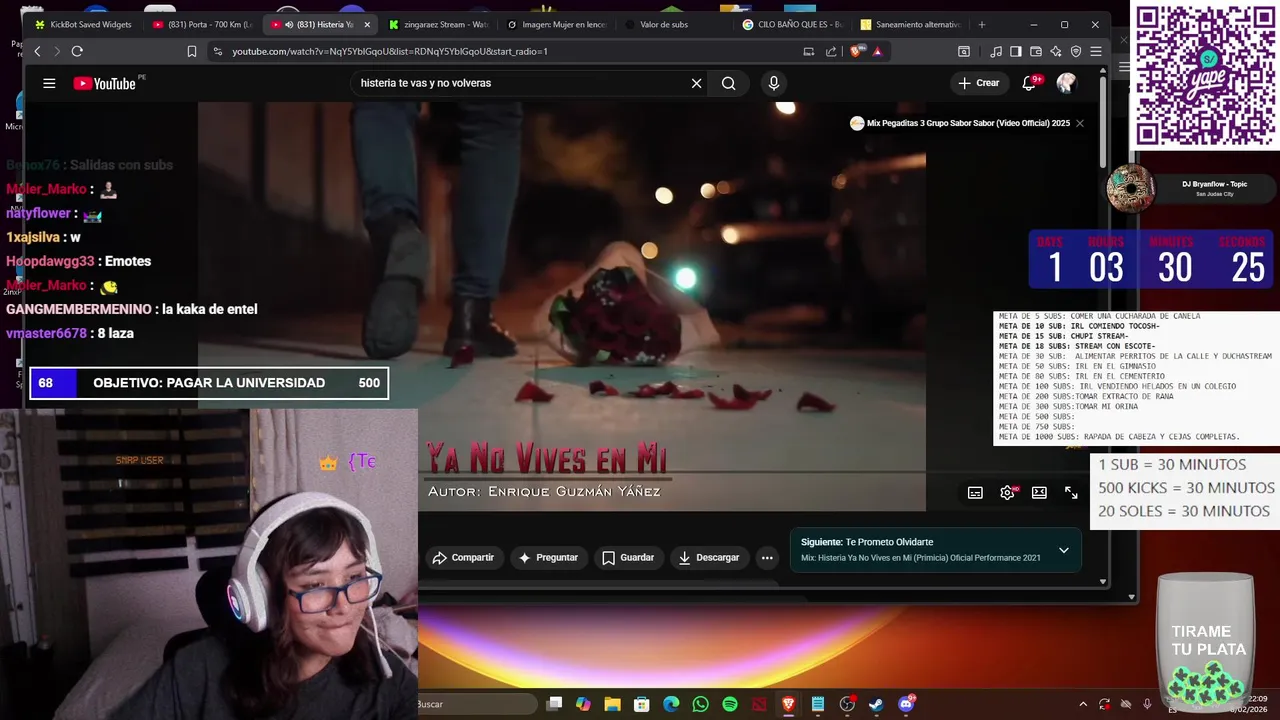Enter fullscreen on the video player

click(1071, 492)
